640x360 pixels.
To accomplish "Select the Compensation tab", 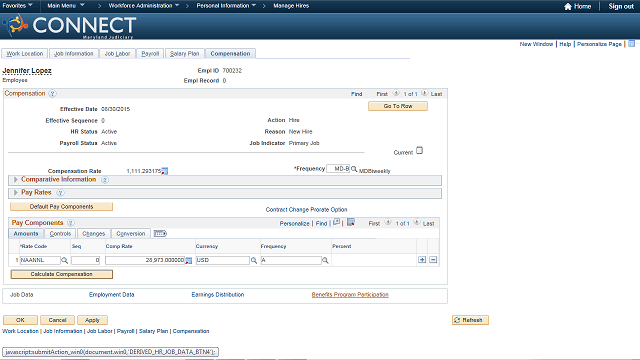I will [230, 53].
